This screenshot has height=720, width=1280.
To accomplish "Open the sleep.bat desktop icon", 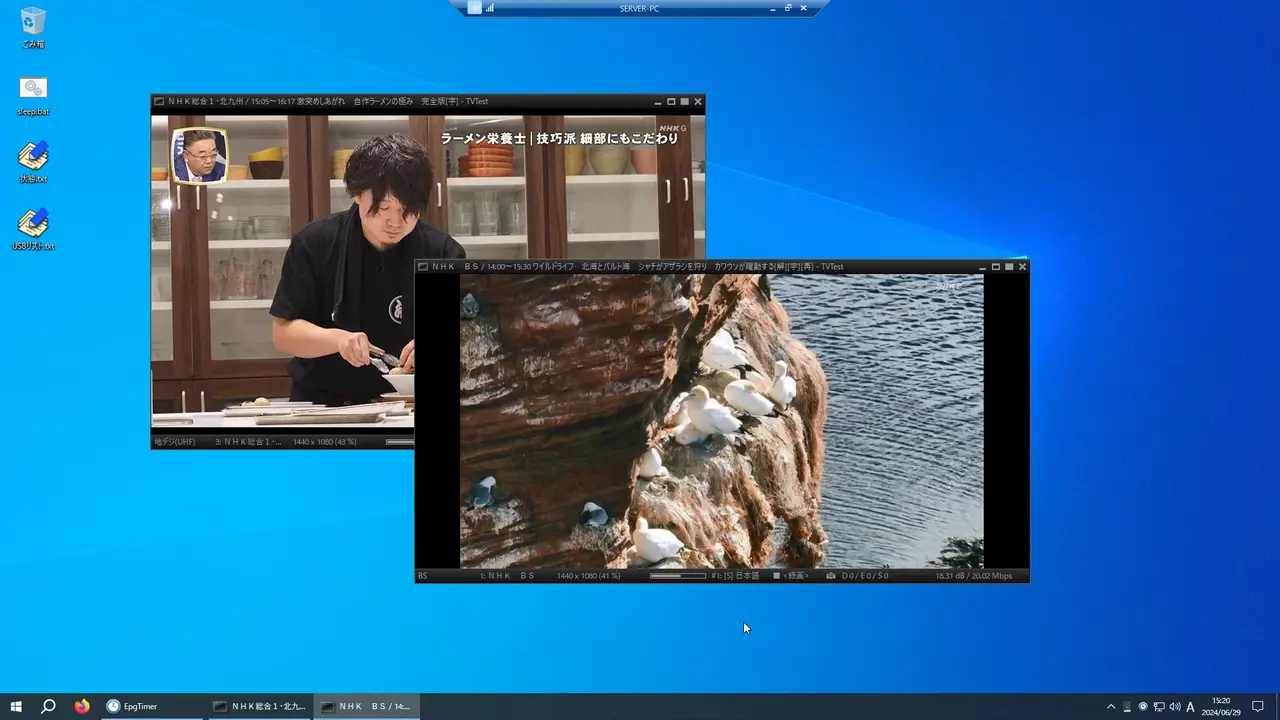I will [x=33, y=96].
